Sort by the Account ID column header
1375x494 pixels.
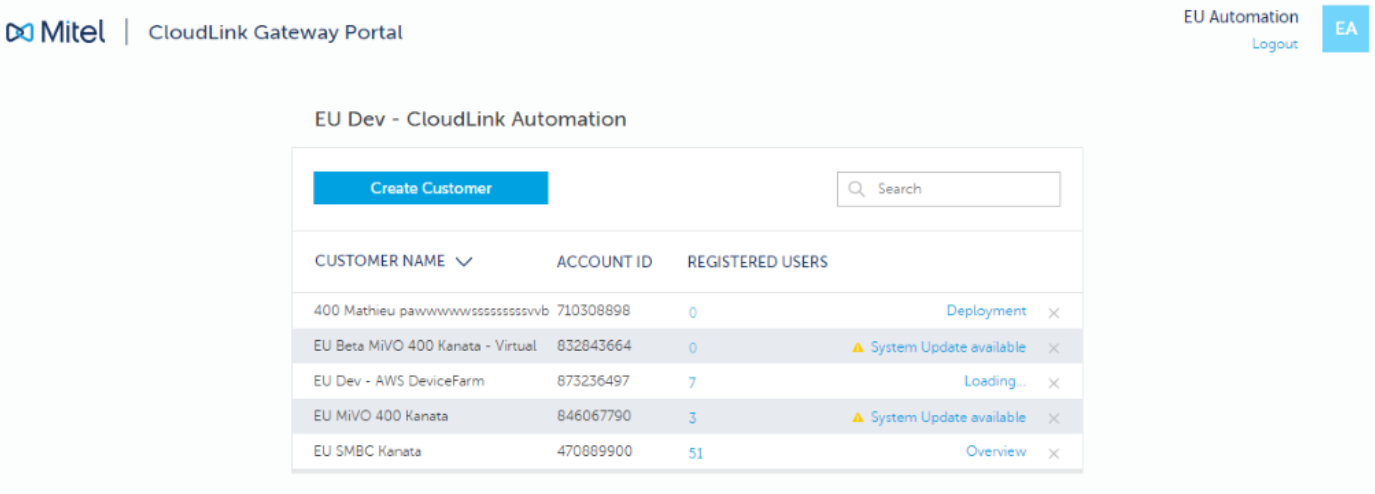pos(604,262)
